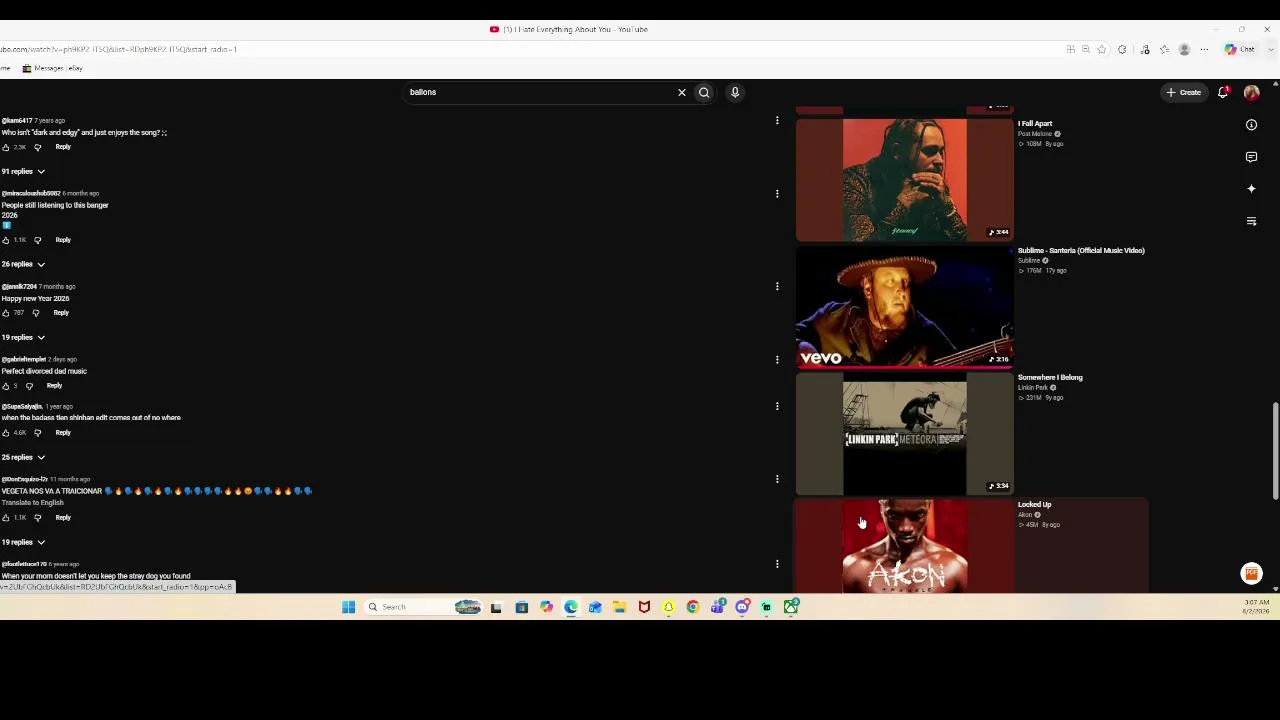Reply to 'People still listening to this banger'
Image resolution: width=1280 pixels, height=720 pixels.
63,240
